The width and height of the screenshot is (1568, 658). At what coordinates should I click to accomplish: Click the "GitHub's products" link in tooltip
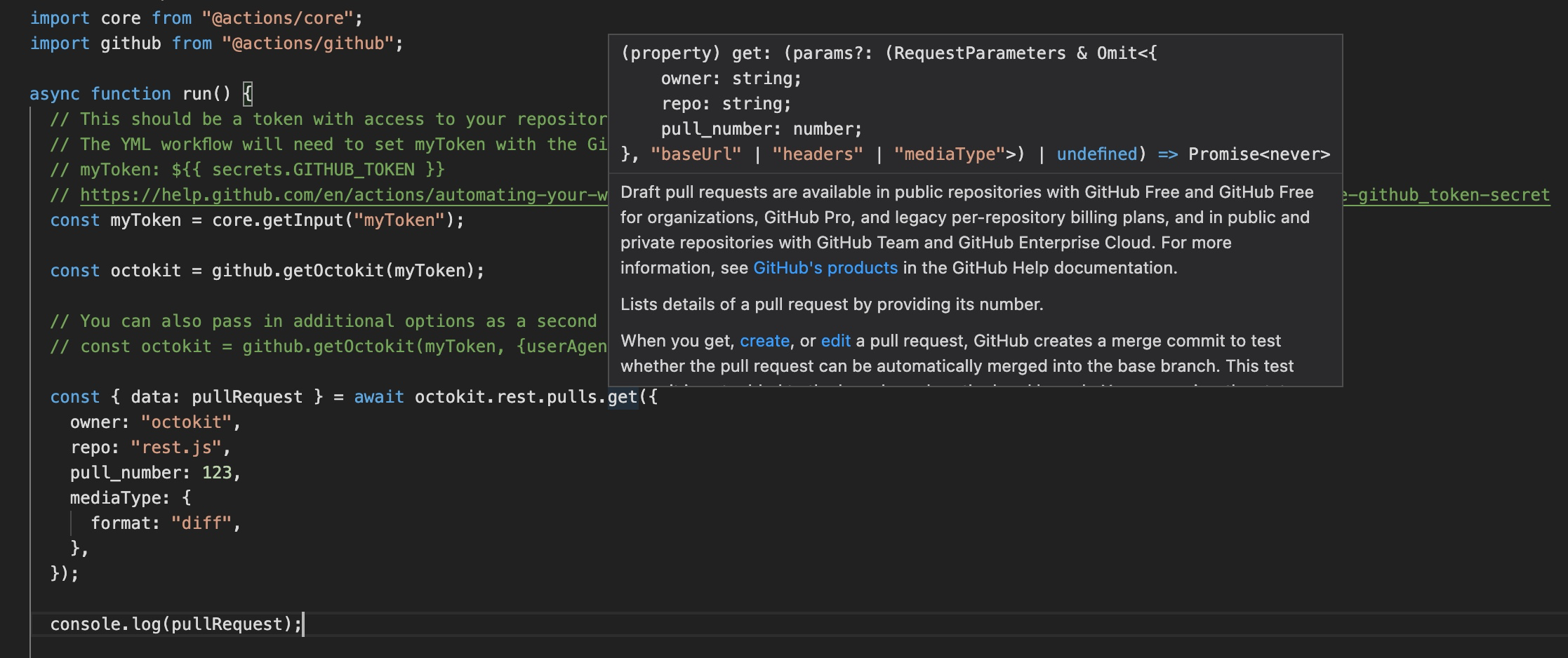(x=825, y=267)
